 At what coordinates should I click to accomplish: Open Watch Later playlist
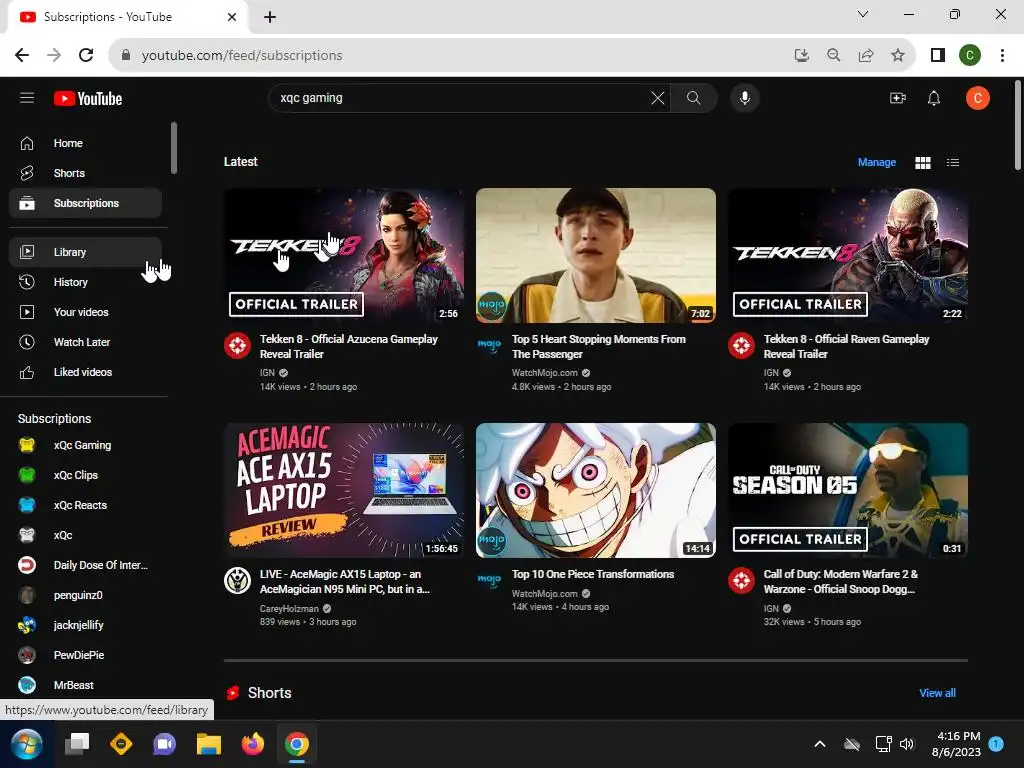point(86,342)
